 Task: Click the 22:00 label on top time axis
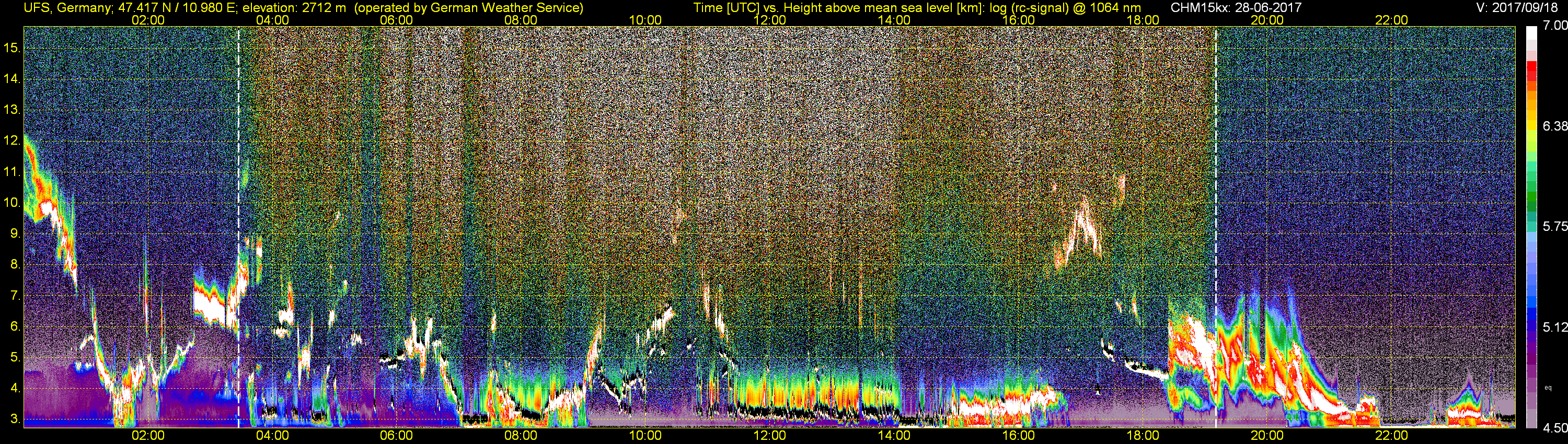(1391, 20)
